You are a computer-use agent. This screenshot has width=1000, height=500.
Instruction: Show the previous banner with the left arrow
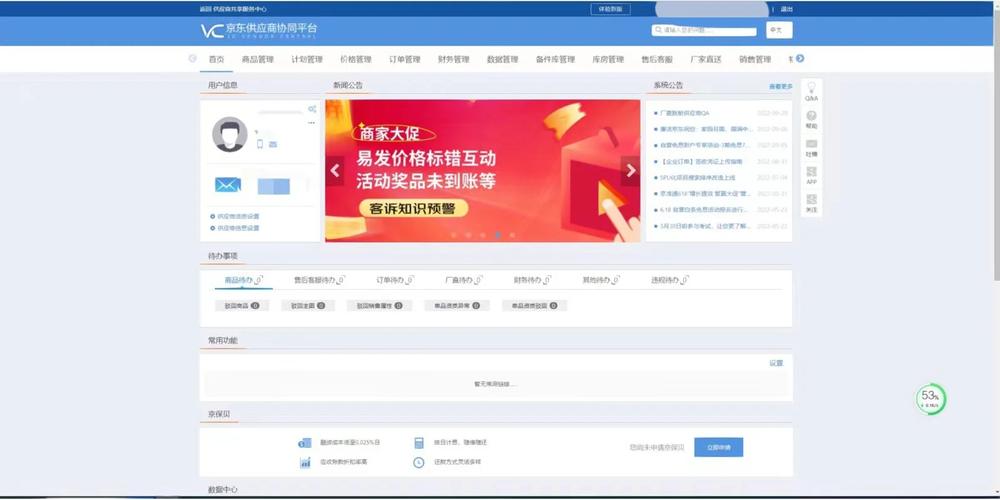pyautogui.click(x=335, y=171)
